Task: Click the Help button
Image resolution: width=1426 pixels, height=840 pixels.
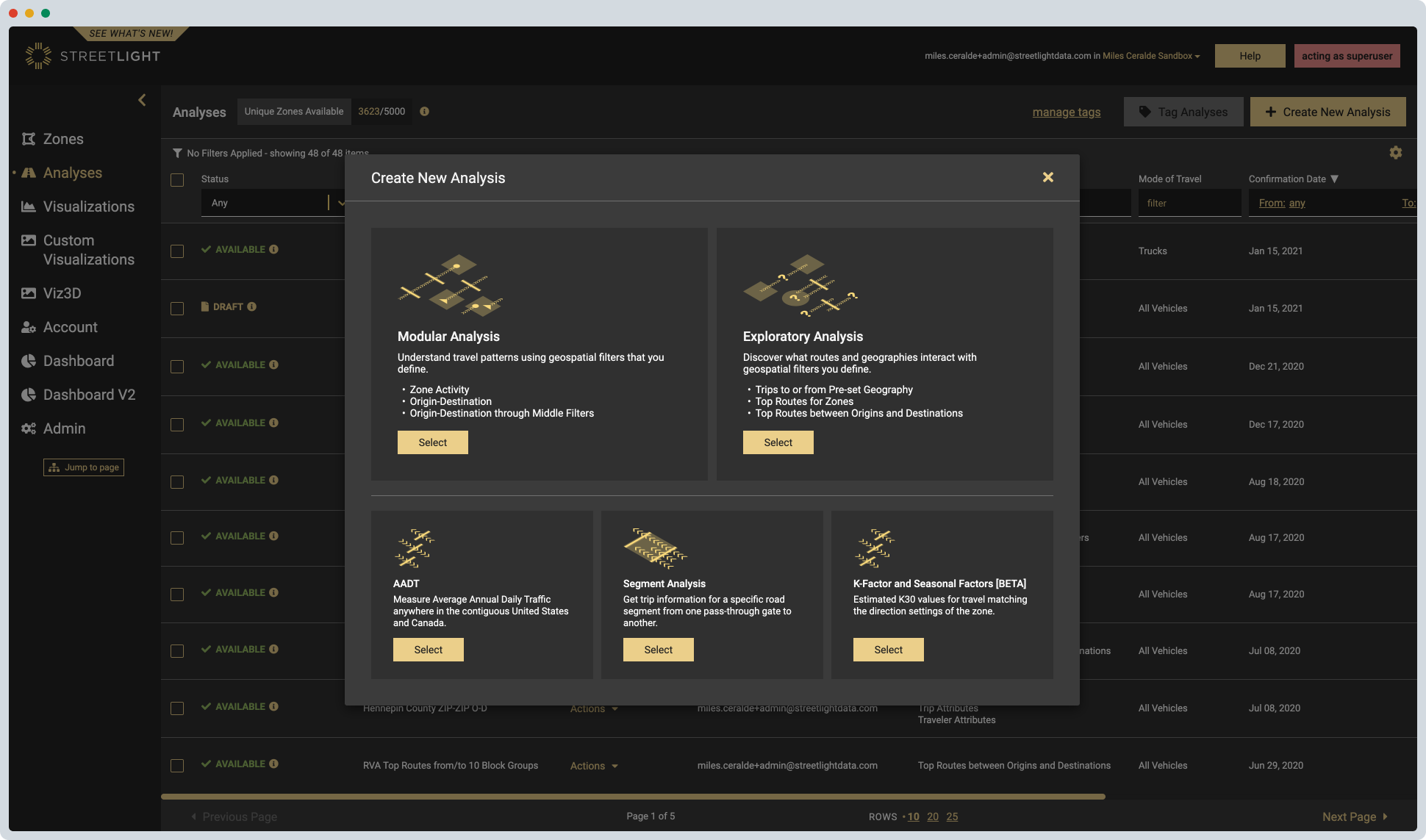Action: click(1250, 56)
